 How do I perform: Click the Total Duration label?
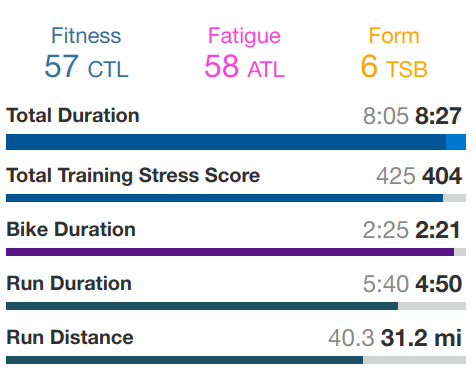coord(73,115)
